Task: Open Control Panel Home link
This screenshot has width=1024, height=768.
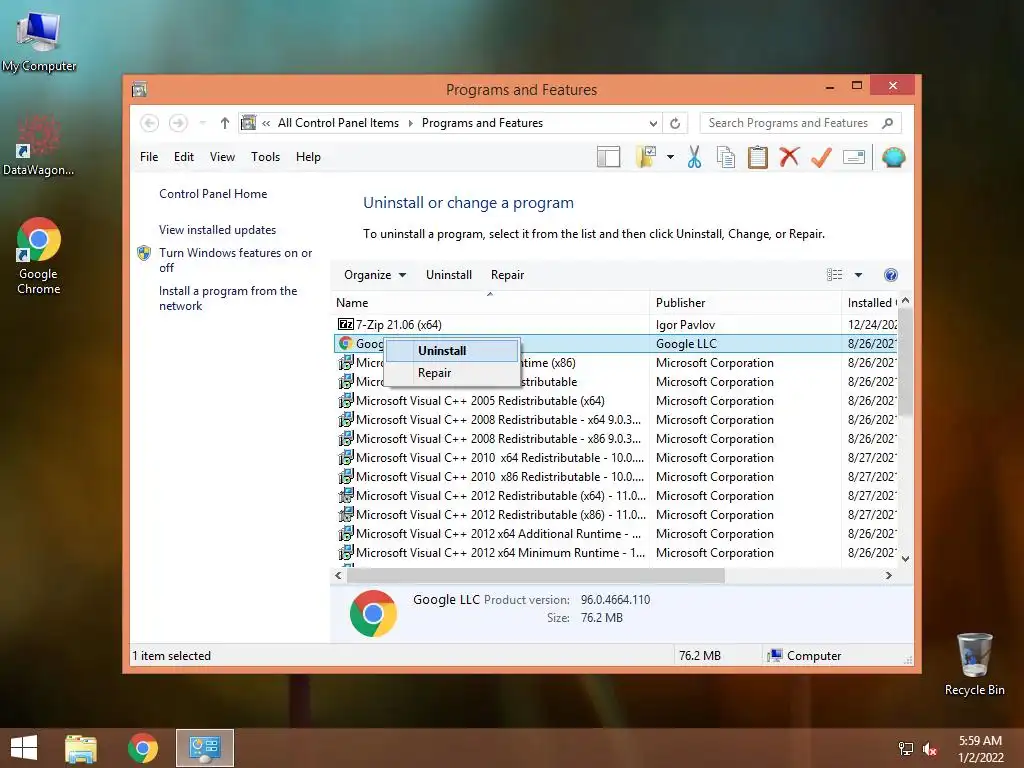Action: pyautogui.click(x=213, y=194)
